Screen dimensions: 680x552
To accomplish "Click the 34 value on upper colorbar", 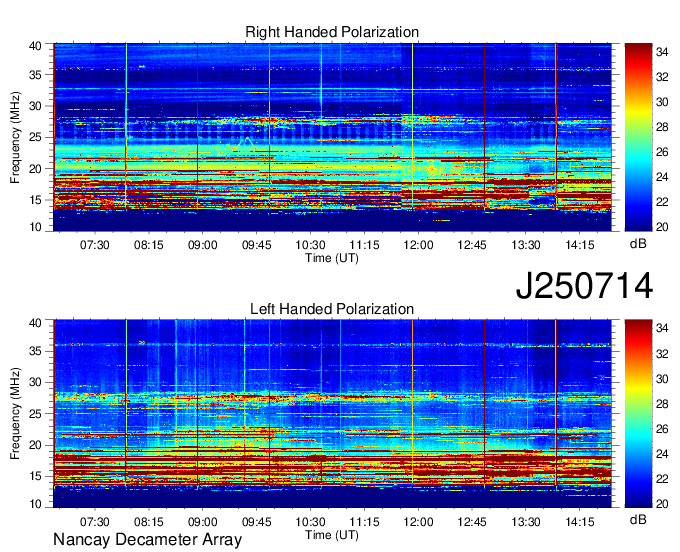I will (x=662, y=52).
